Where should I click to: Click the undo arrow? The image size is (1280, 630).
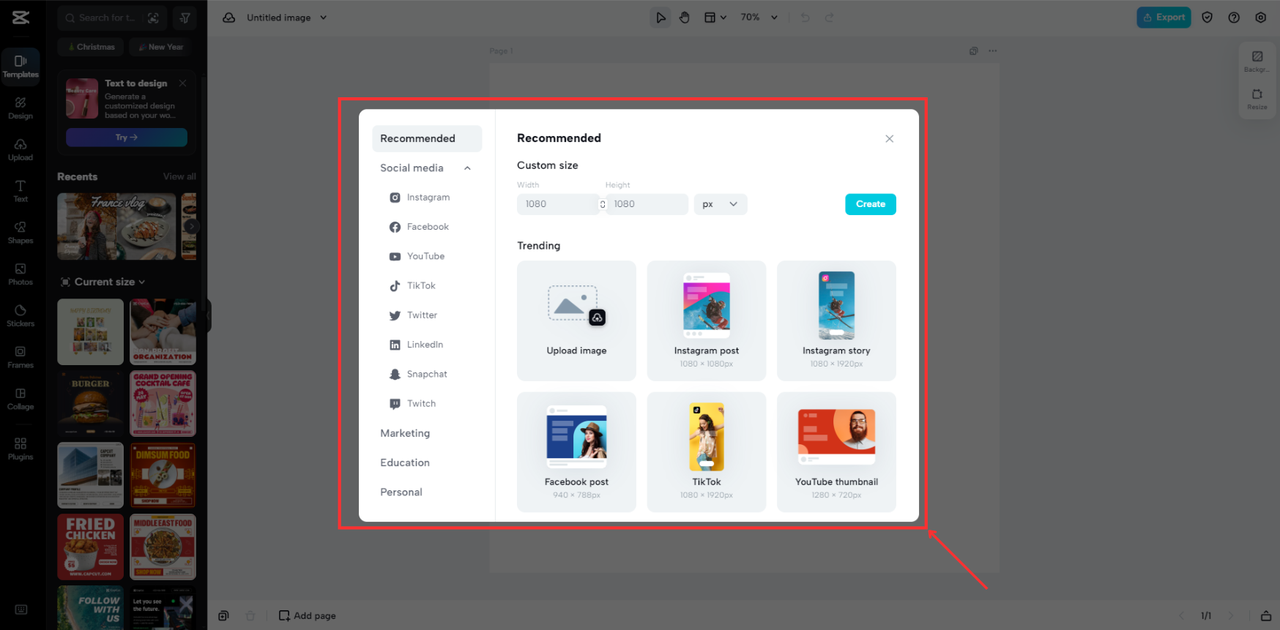coord(805,17)
